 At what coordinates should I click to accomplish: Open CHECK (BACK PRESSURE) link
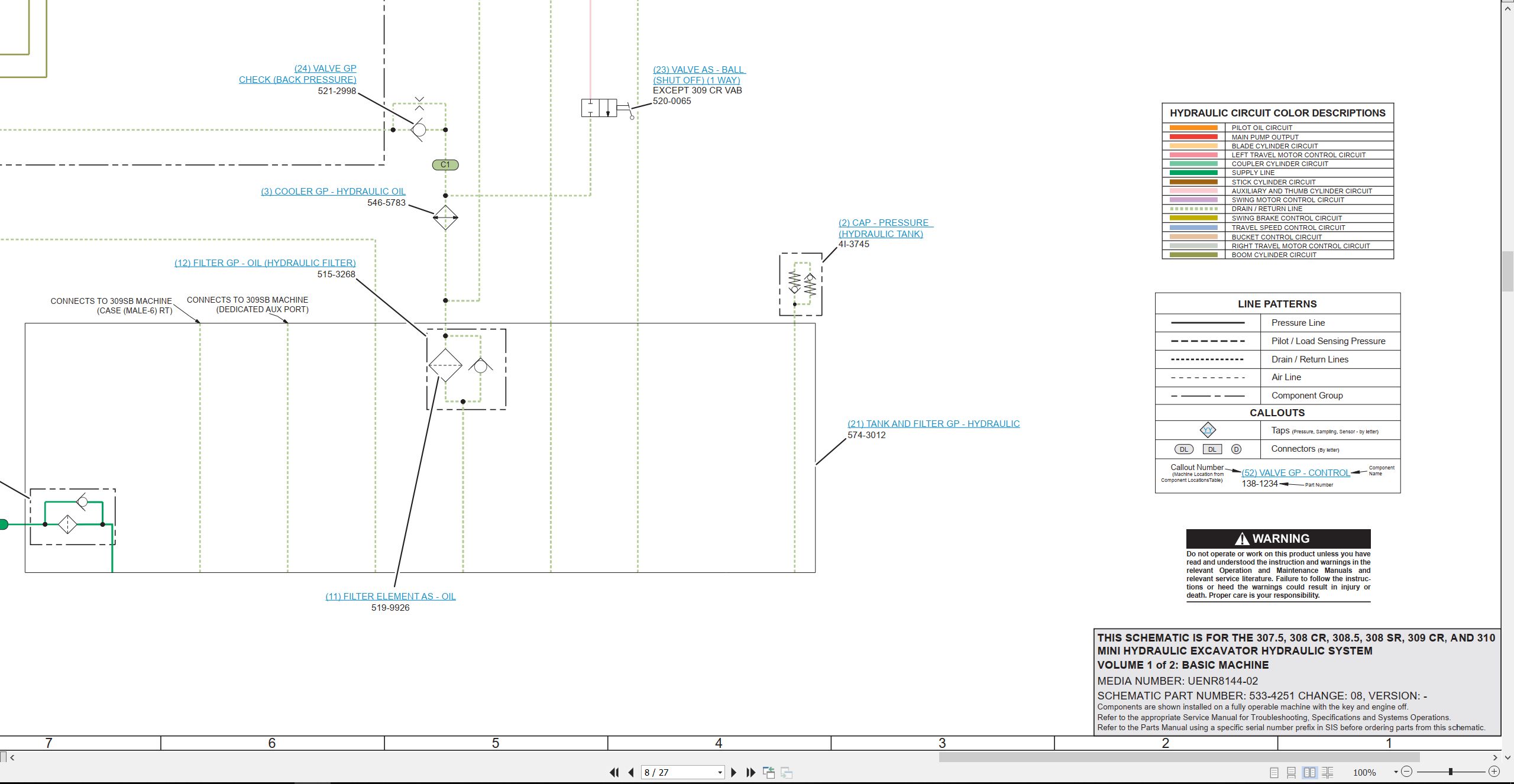tap(297, 80)
